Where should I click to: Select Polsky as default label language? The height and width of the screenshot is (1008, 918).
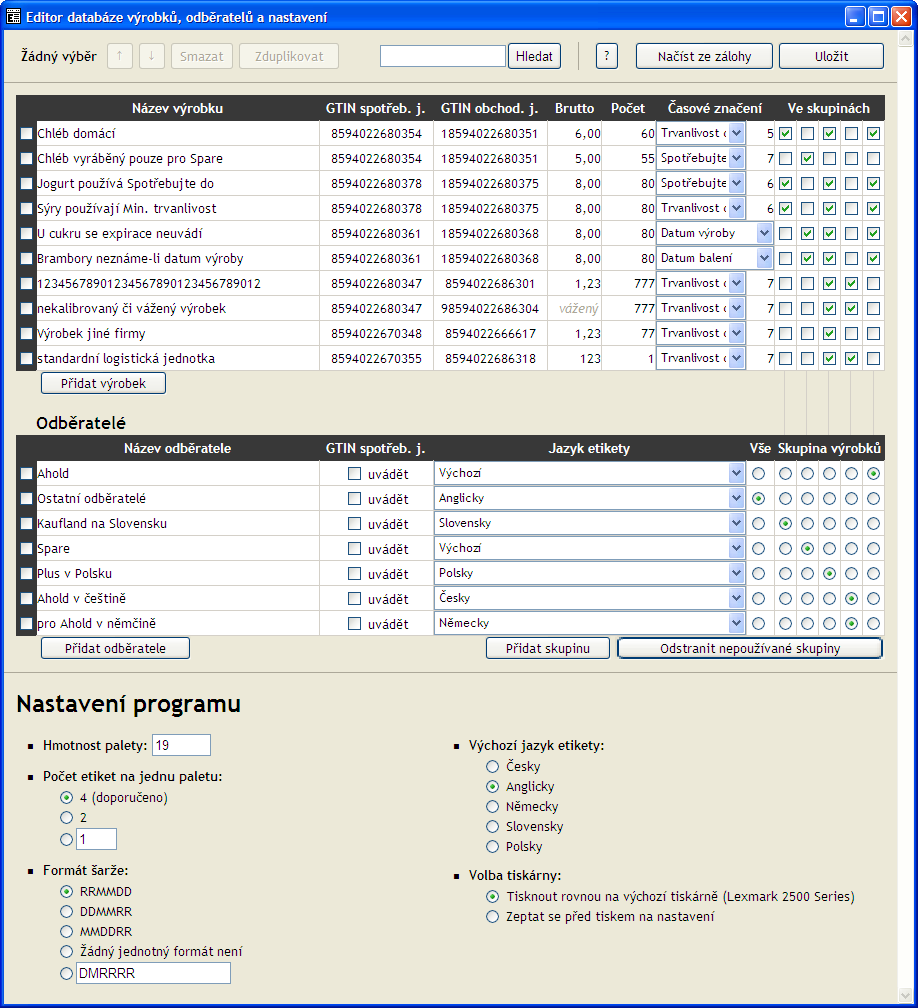coord(492,847)
